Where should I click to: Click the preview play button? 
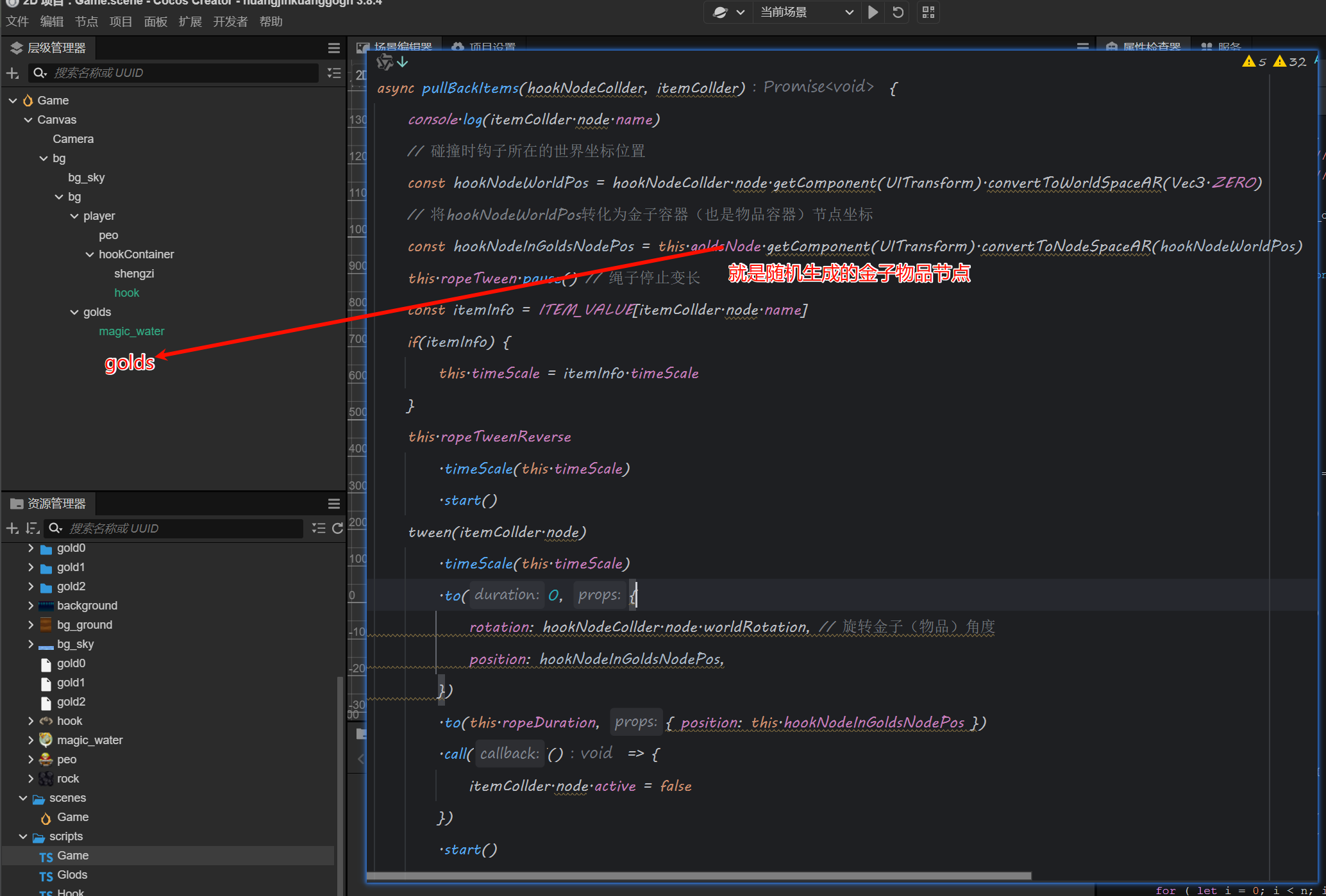click(873, 12)
